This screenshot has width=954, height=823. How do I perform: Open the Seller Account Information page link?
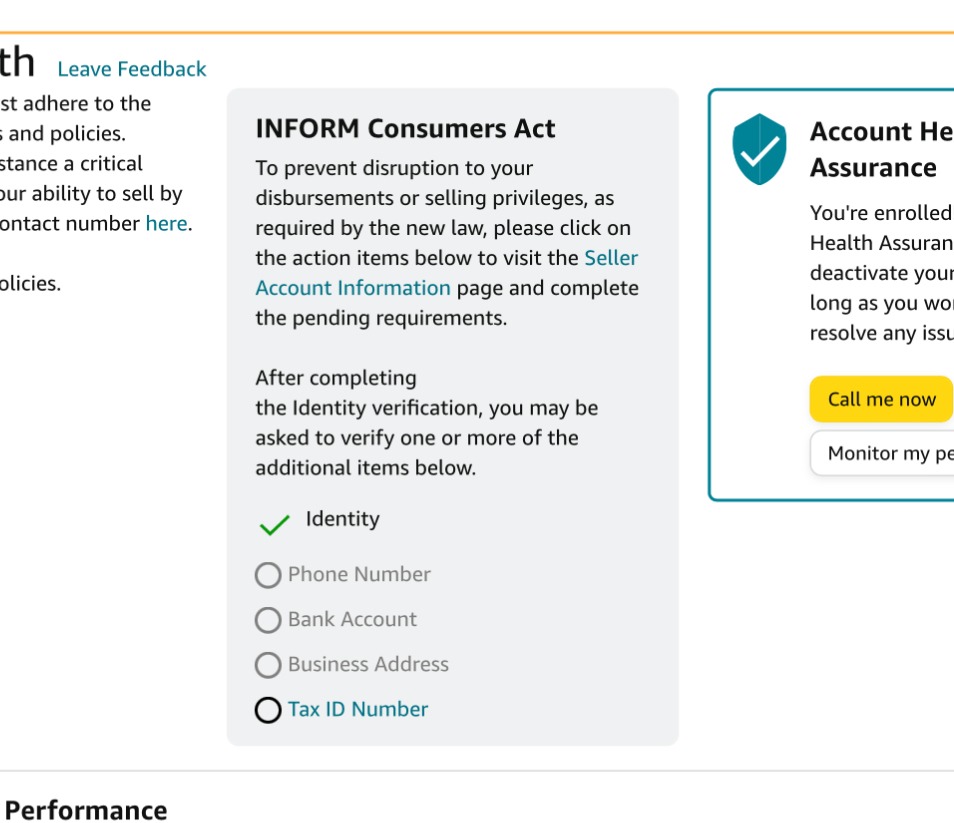(x=351, y=287)
